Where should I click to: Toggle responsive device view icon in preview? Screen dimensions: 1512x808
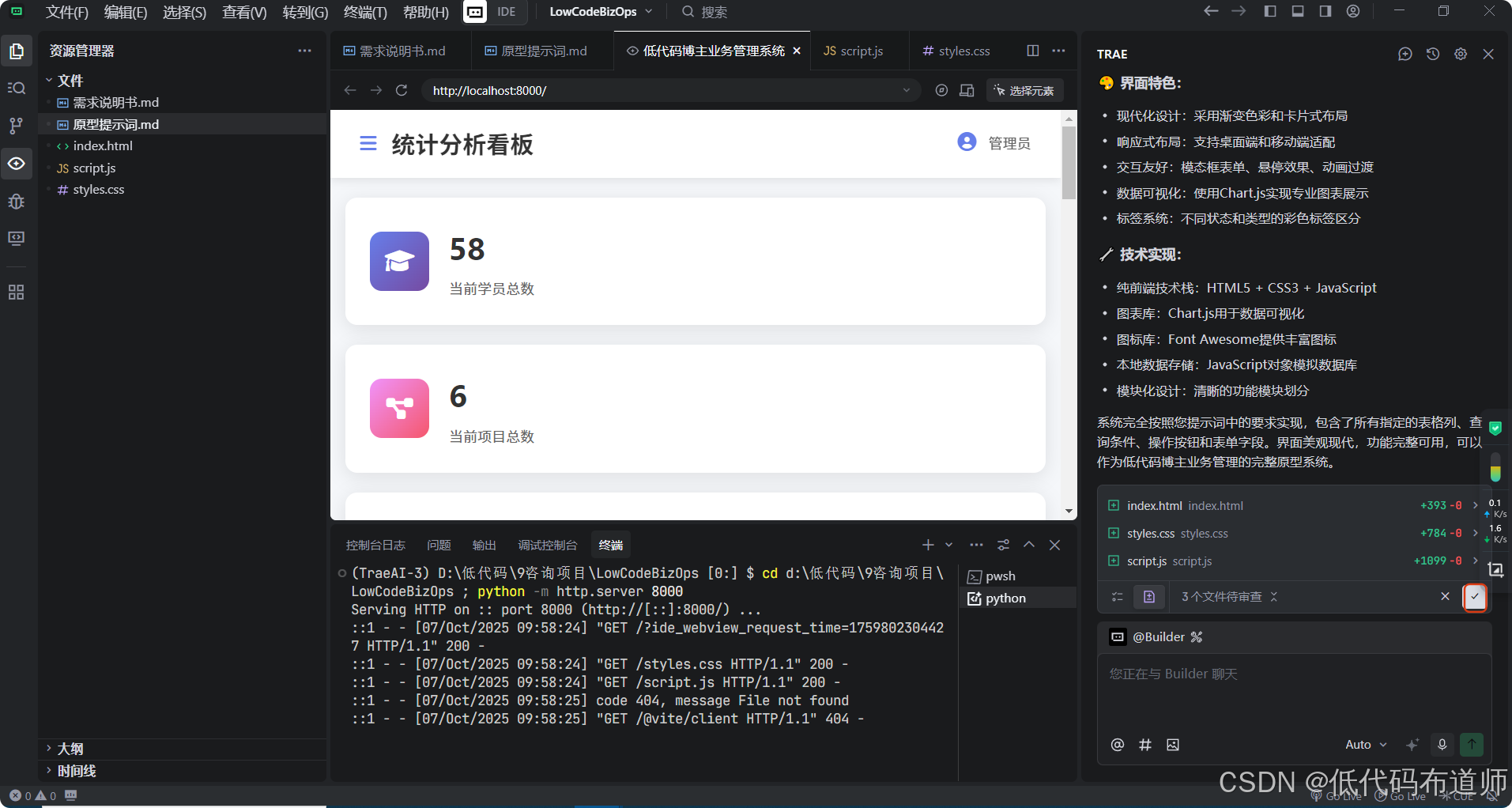(x=967, y=90)
